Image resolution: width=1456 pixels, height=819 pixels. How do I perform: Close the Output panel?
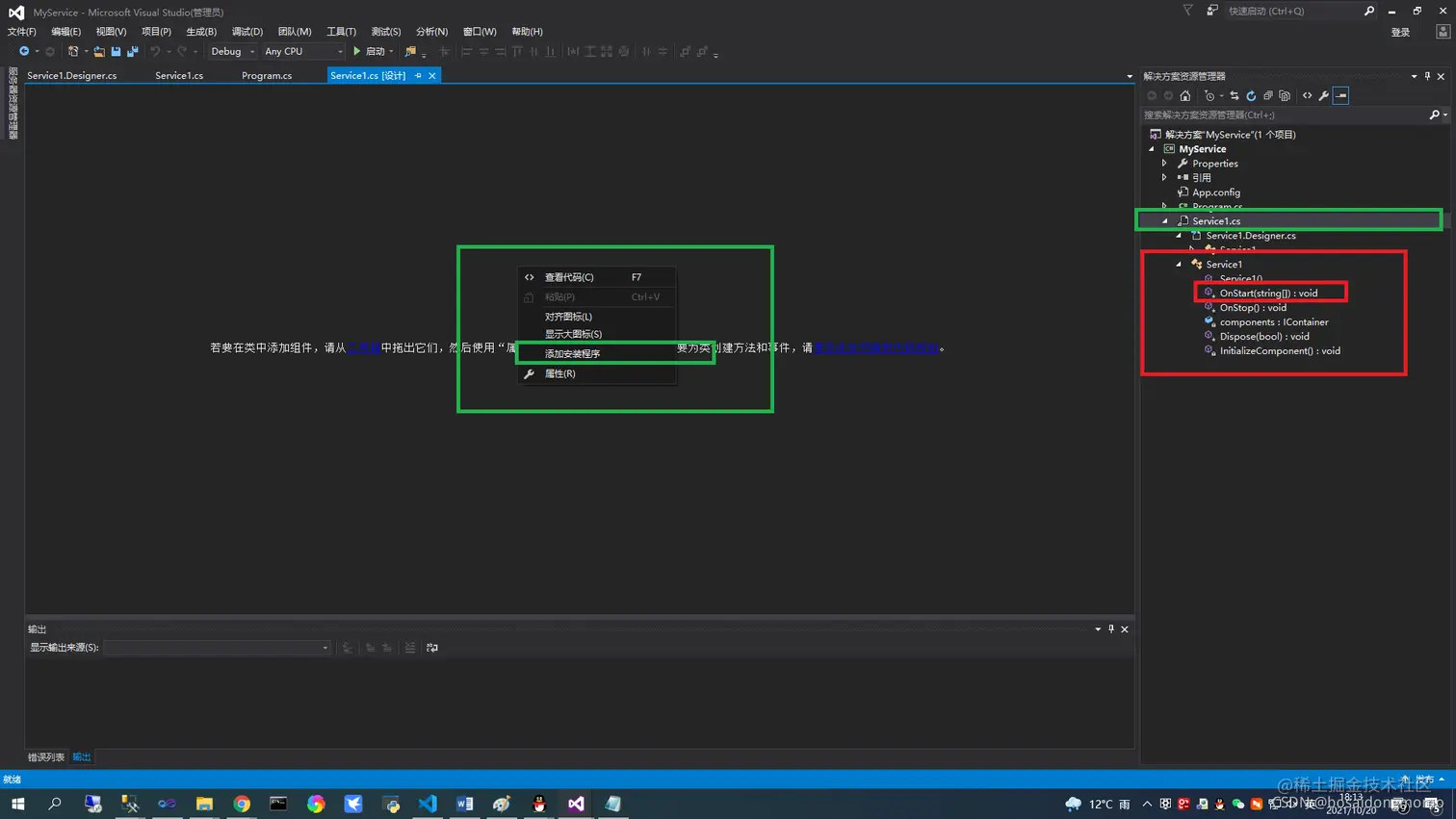pos(1125,628)
